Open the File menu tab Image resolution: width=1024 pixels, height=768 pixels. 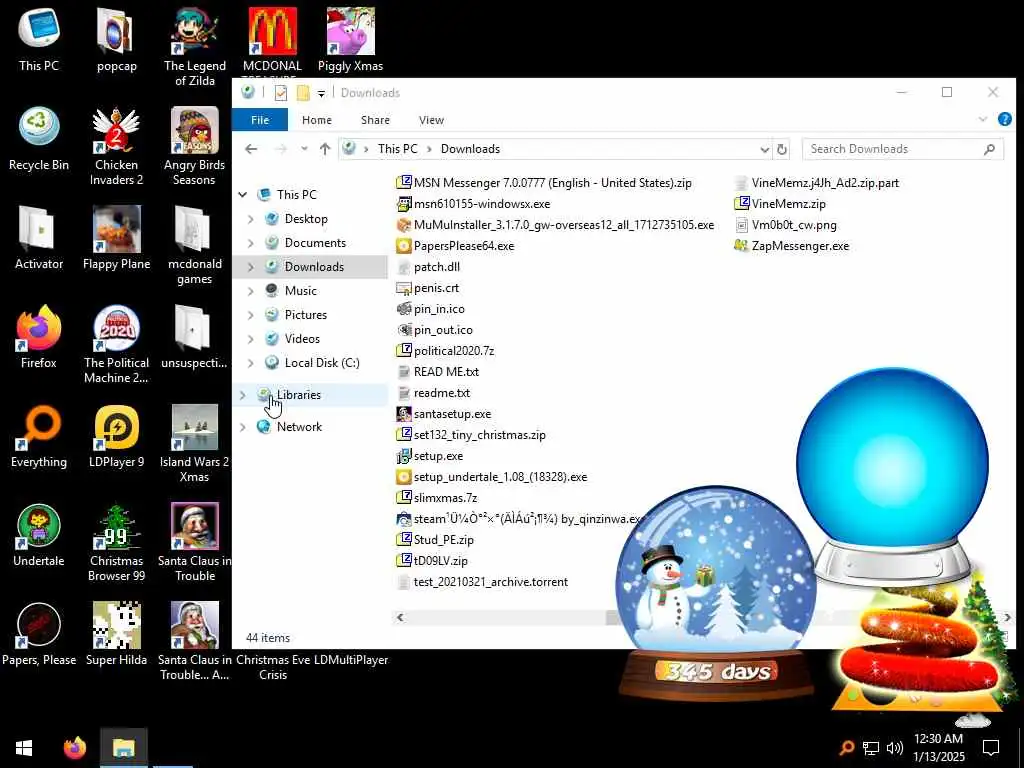260,120
